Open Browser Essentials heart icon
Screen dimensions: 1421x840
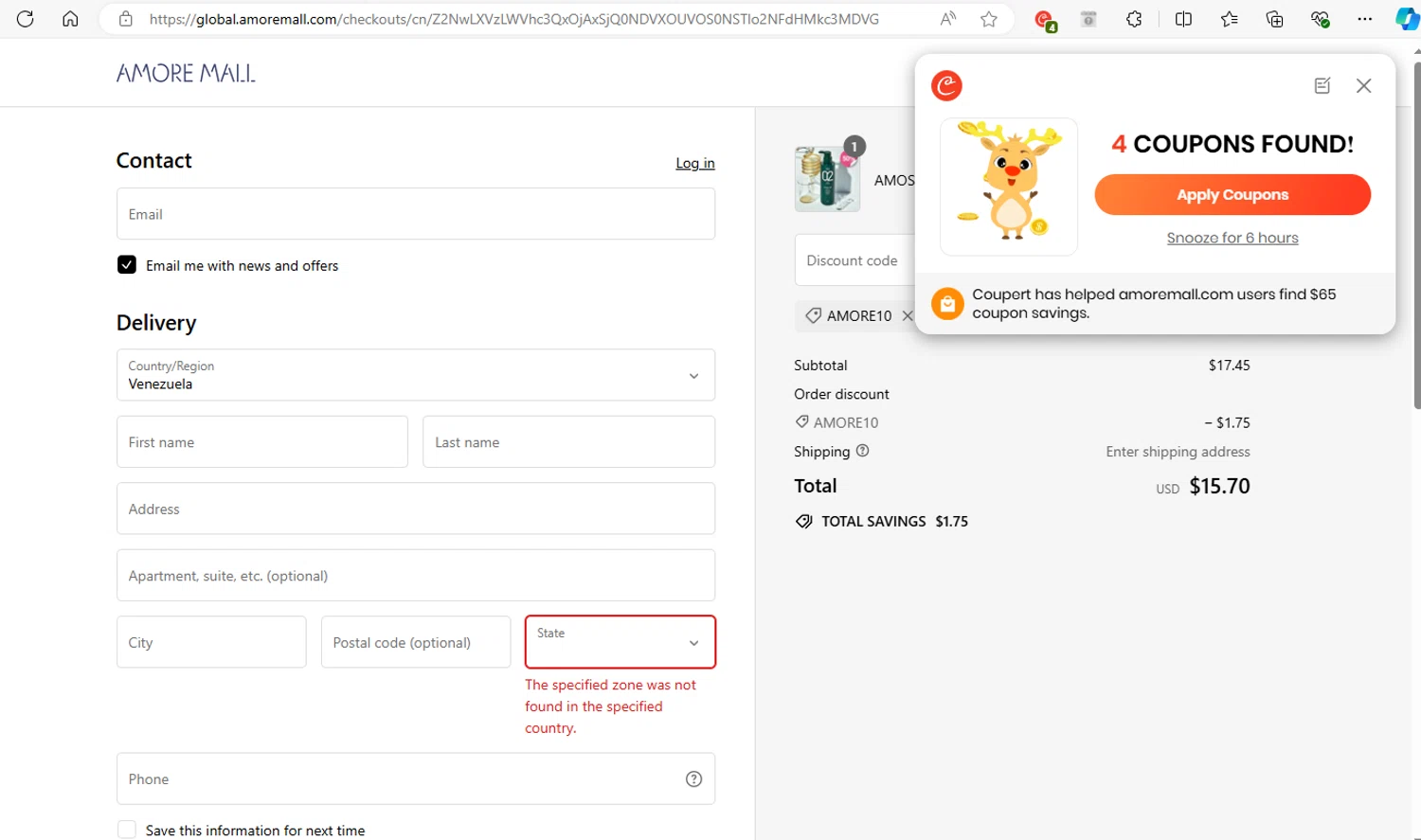pyautogui.click(x=1320, y=19)
